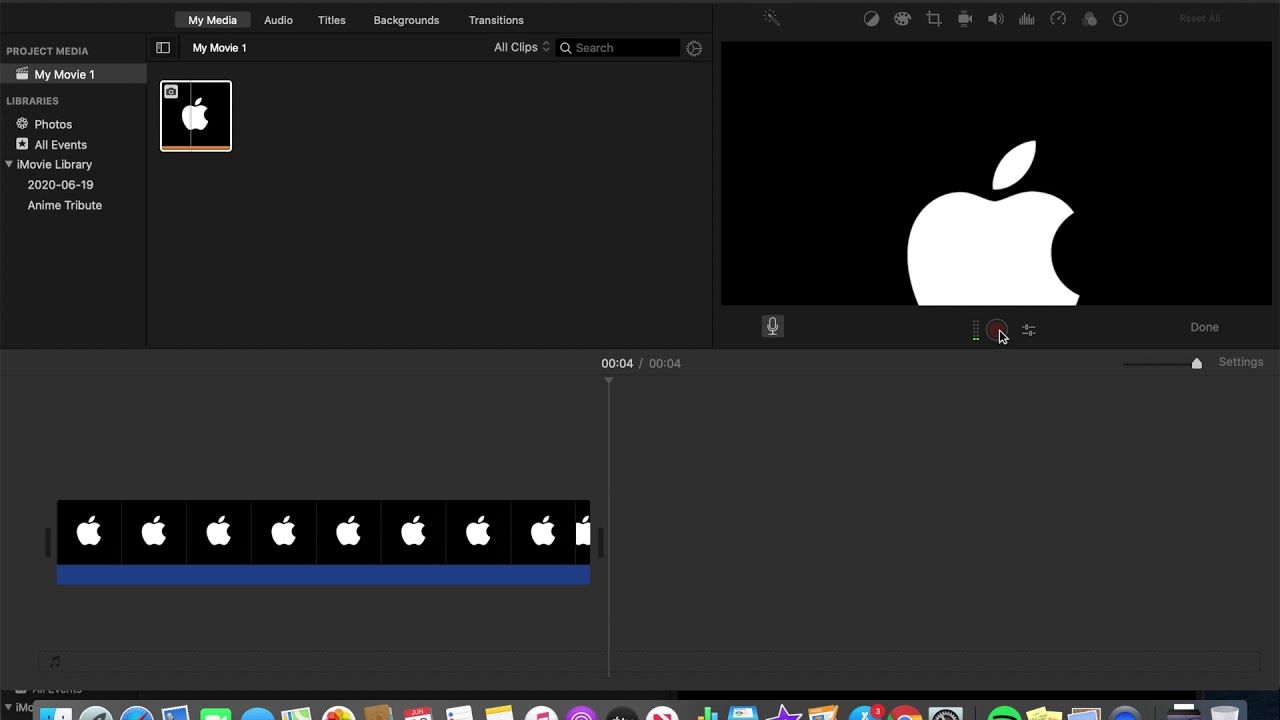This screenshot has height=720, width=1280.
Task: Apply auto enhance with the magic wand
Action: 771,18
